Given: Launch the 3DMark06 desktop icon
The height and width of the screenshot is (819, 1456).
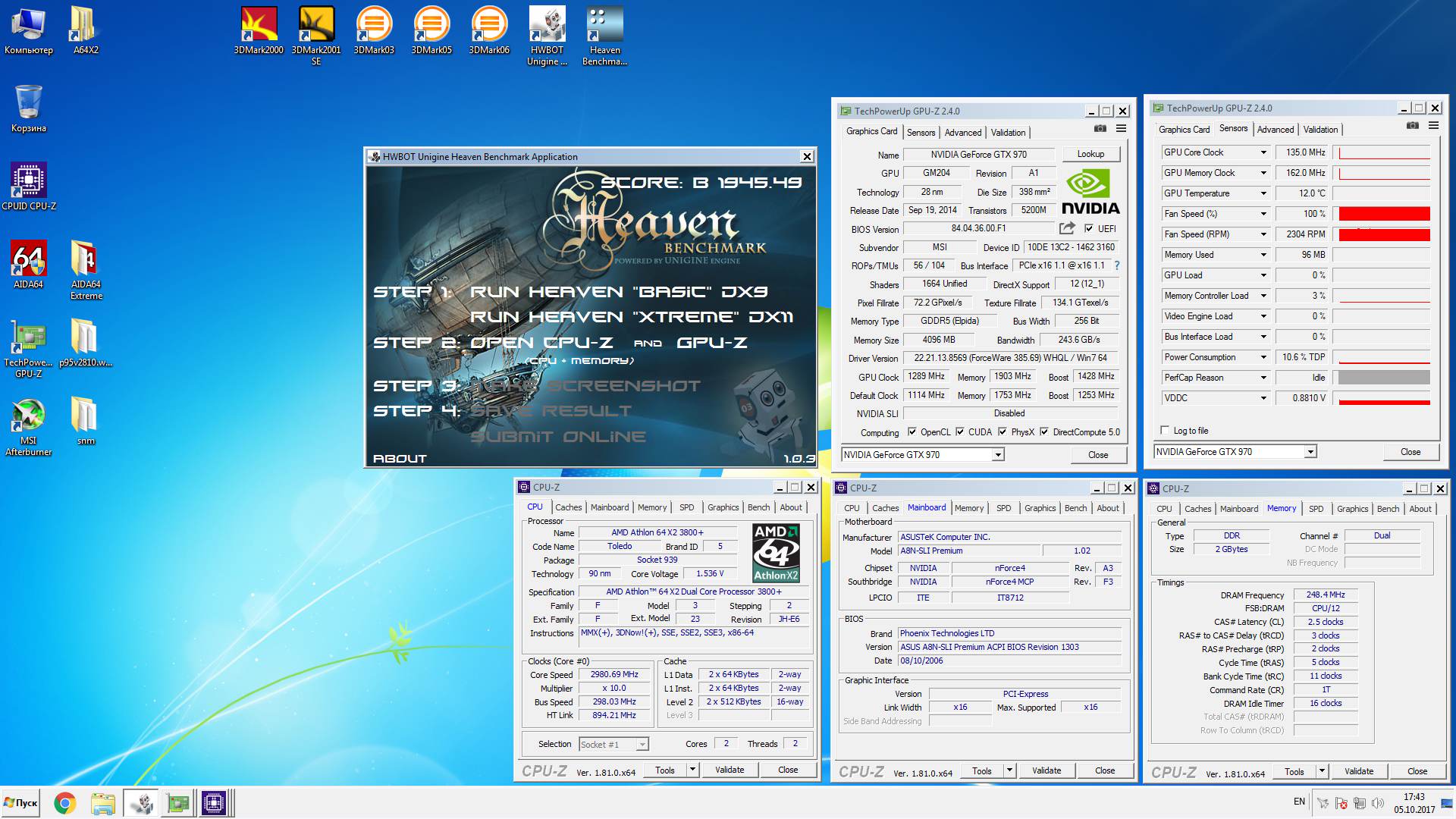Looking at the screenshot, I should coord(489,30).
